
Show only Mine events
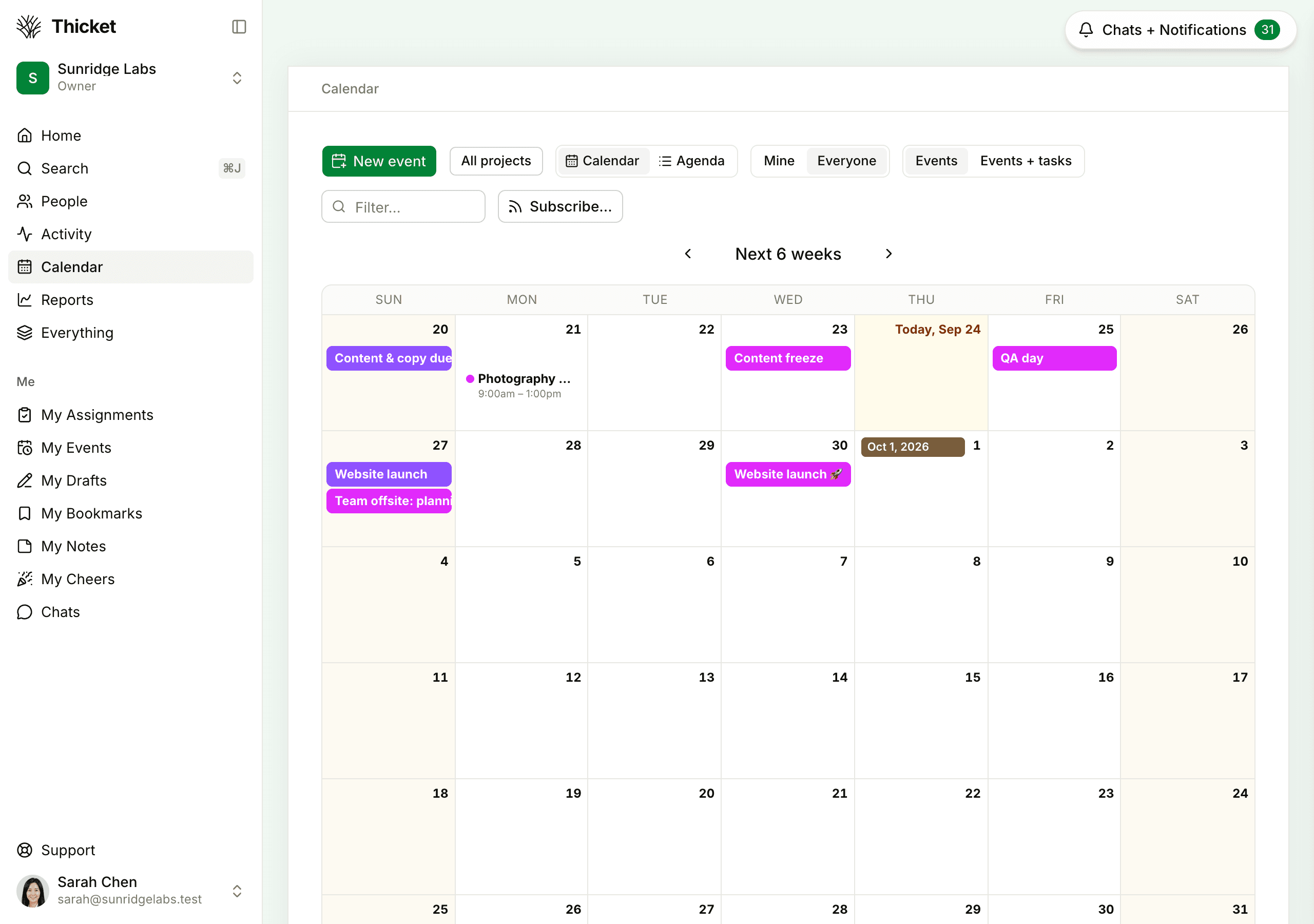(x=779, y=161)
